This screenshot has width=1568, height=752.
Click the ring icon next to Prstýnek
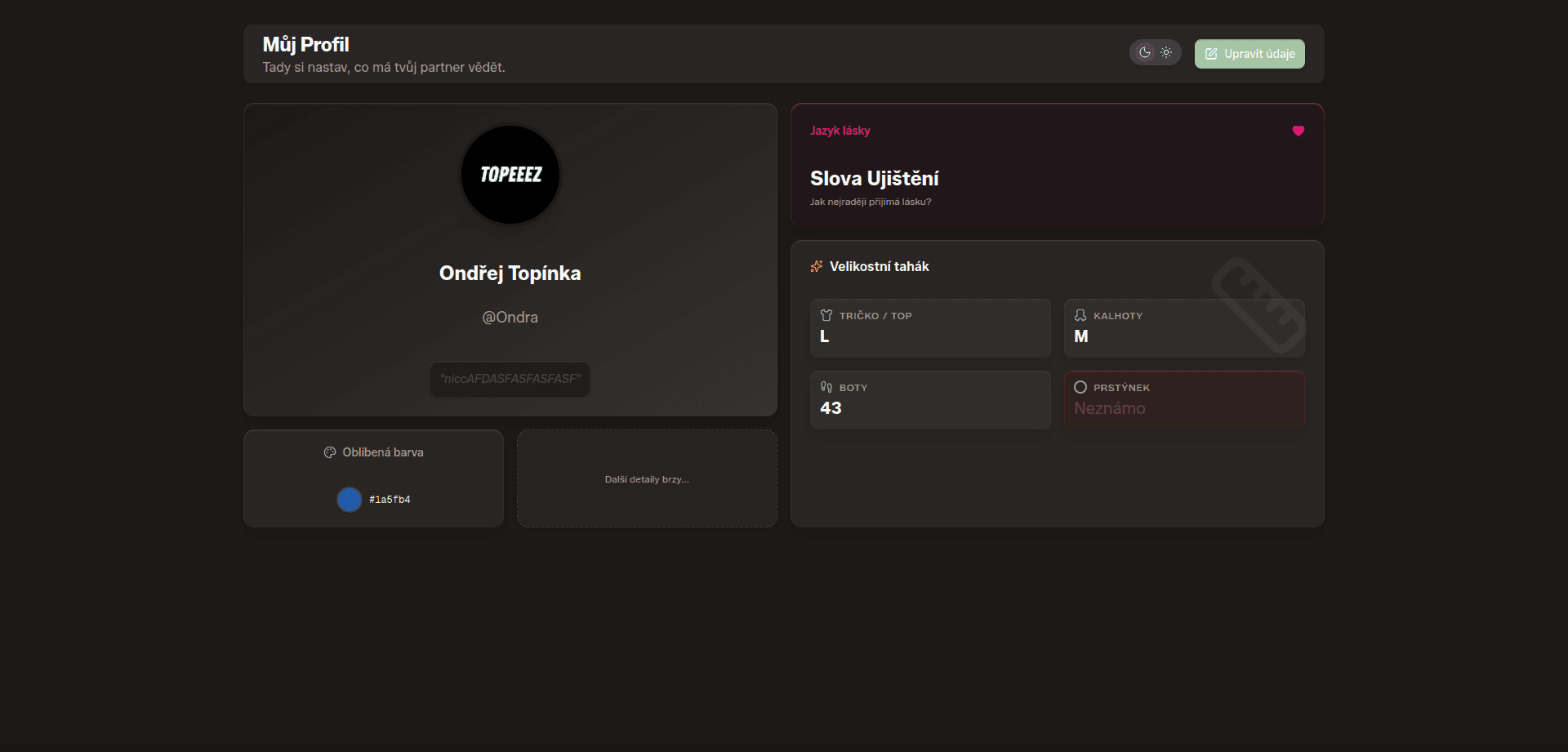(1080, 387)
